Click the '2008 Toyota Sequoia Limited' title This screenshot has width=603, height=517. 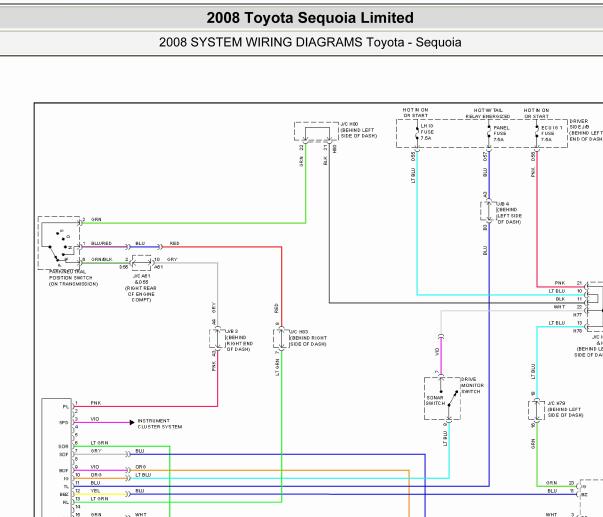coord(310,18)
